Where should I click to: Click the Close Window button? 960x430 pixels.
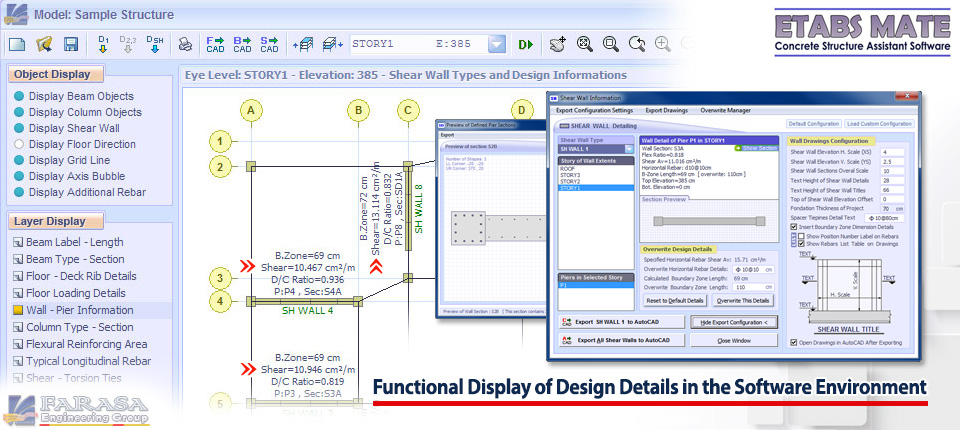point(733,340)
